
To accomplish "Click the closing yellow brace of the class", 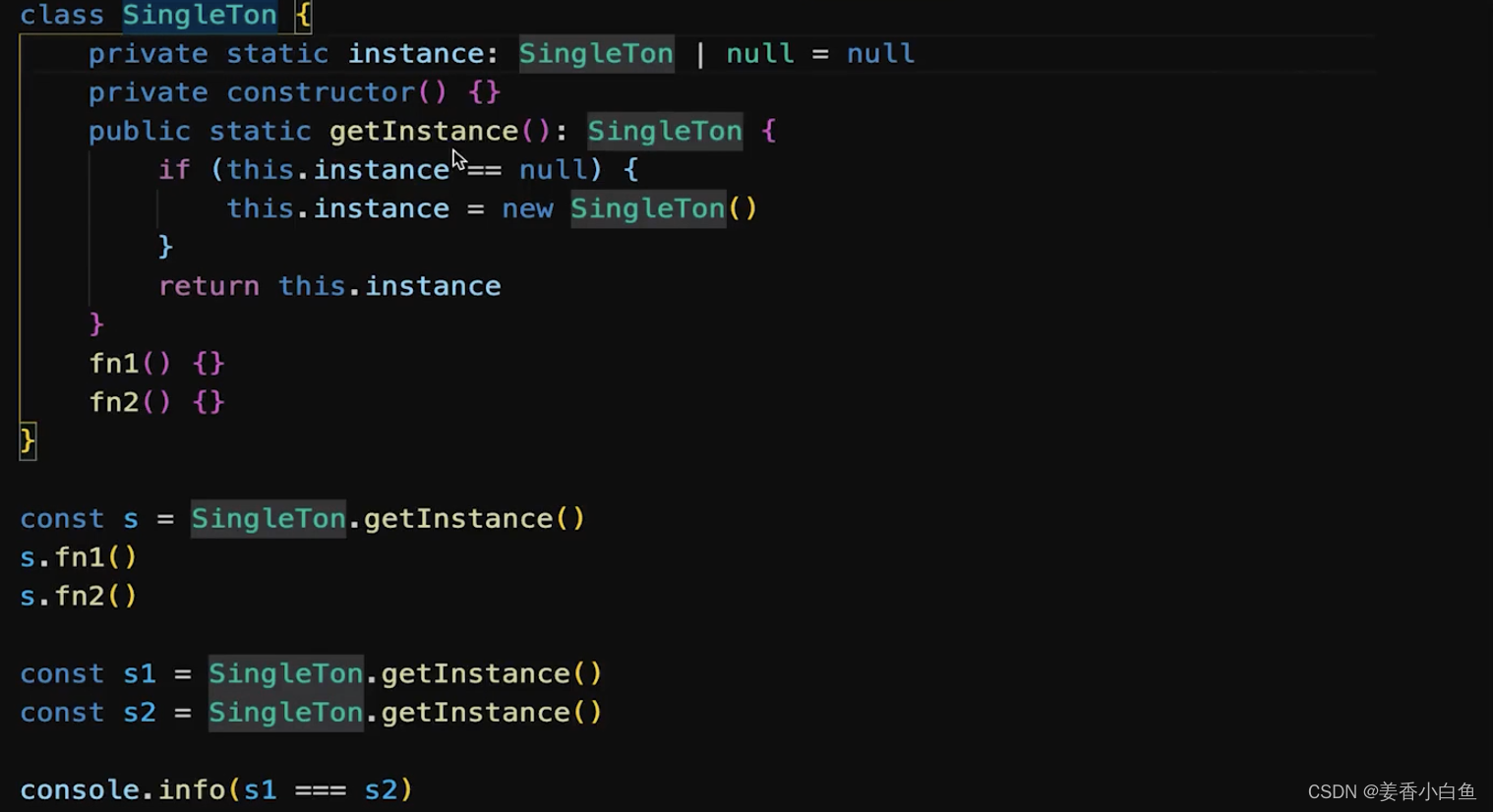I will [x=28, y=440].
